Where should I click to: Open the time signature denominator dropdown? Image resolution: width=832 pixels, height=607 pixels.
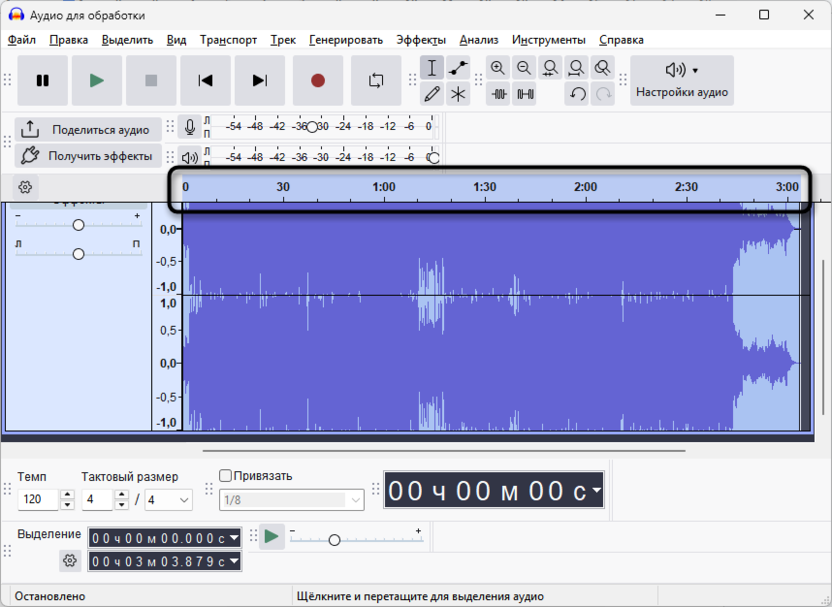[168, 500]
